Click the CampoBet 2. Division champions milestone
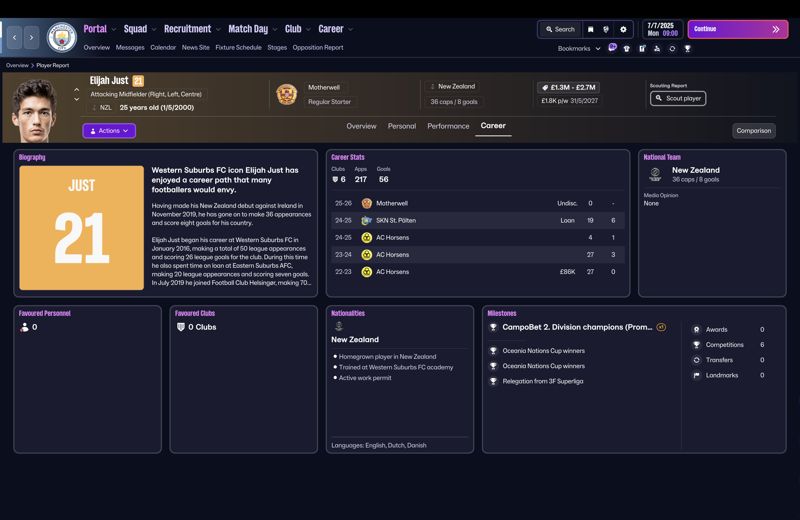Viewport: 800px width, 520px height. [577, 327]
